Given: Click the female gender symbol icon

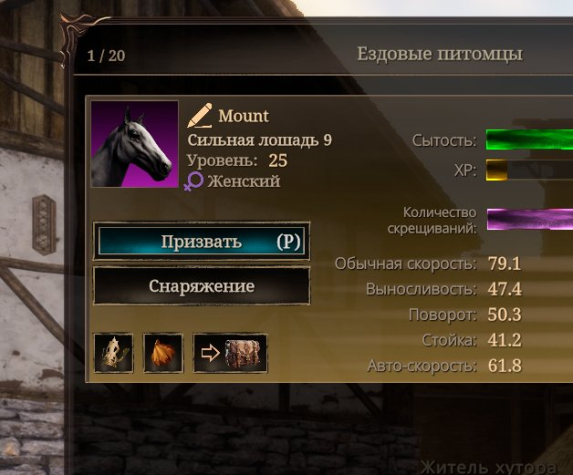Looking at the screenshot, I should [x=193, y=181].
